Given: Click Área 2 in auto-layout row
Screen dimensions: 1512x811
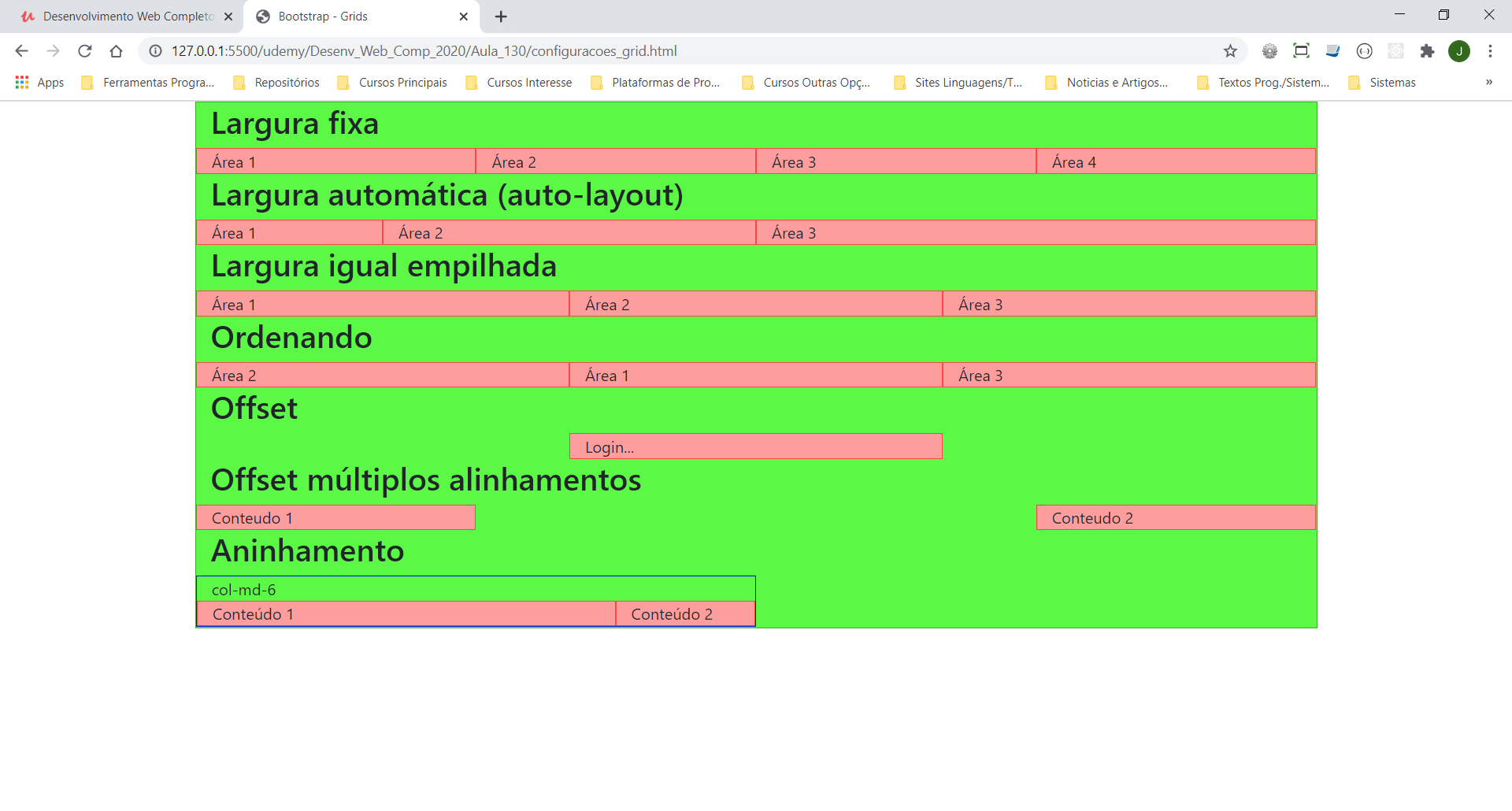Looking at the screenshot, I should click(569, 232).
